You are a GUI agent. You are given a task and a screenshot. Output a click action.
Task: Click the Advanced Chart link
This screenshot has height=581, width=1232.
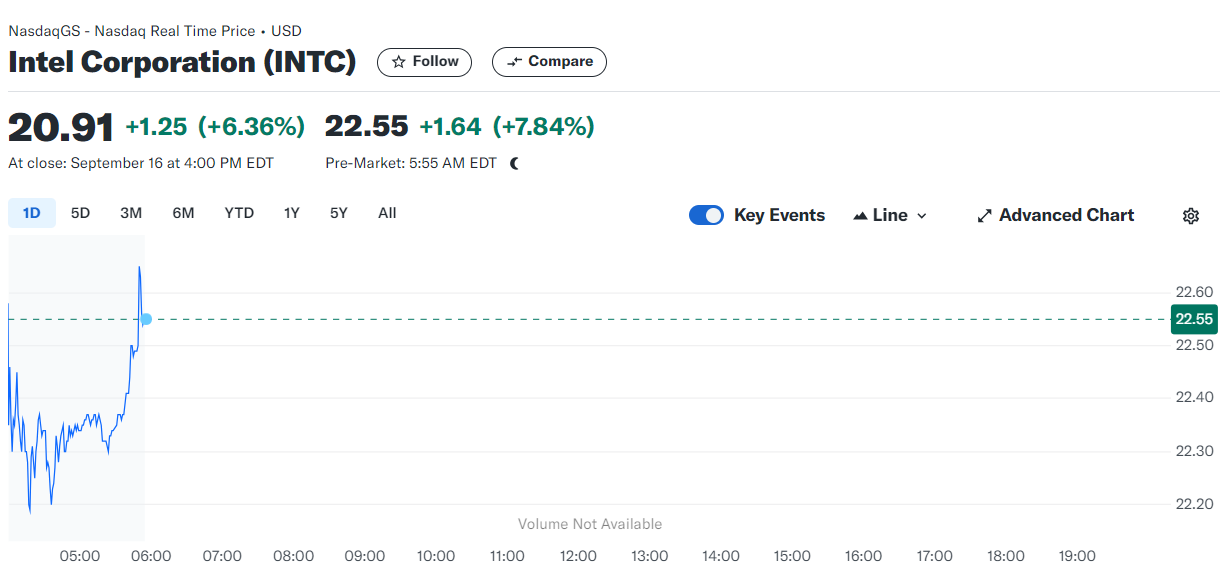click(1066, 215)
